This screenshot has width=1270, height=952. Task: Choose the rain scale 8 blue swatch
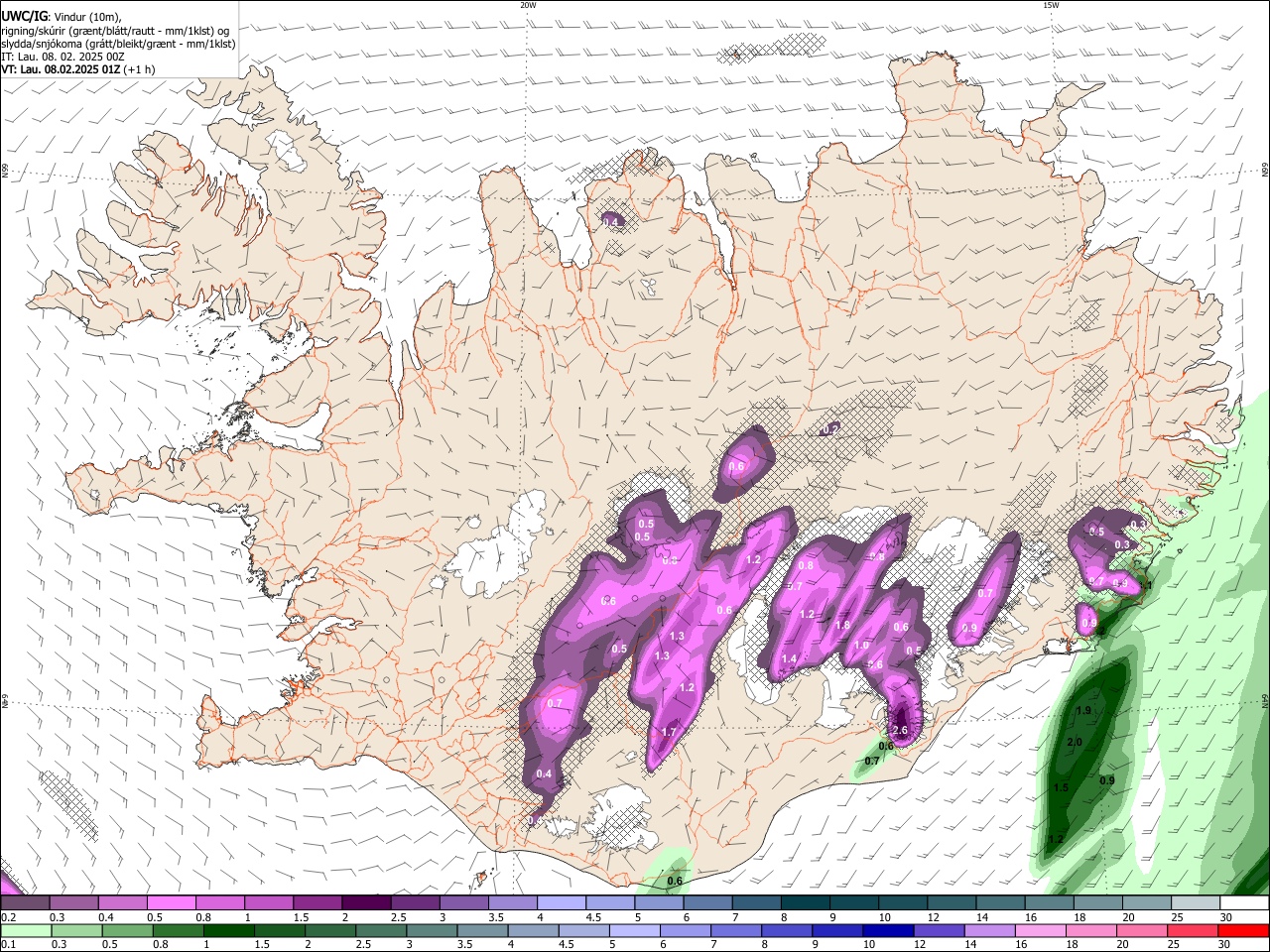click(x=787, y=930)
